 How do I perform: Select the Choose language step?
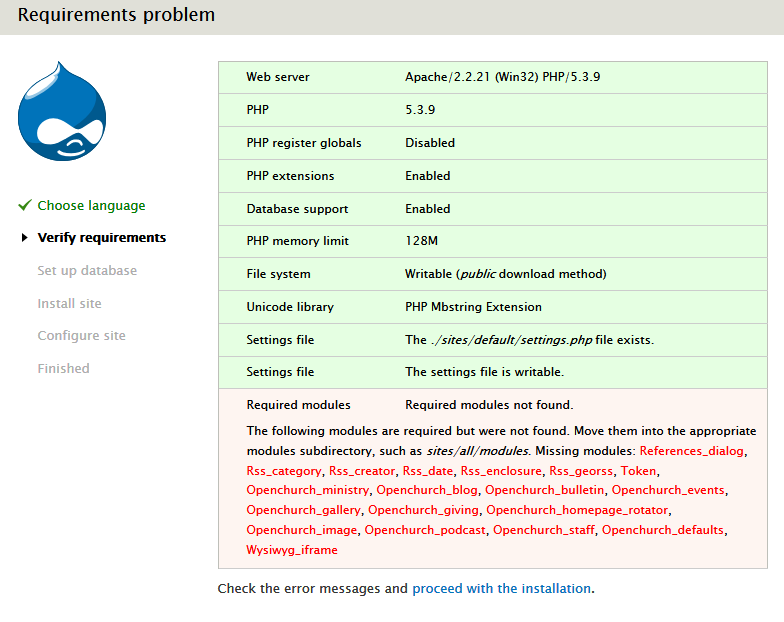pyautogui.click(x=92, y=206)
